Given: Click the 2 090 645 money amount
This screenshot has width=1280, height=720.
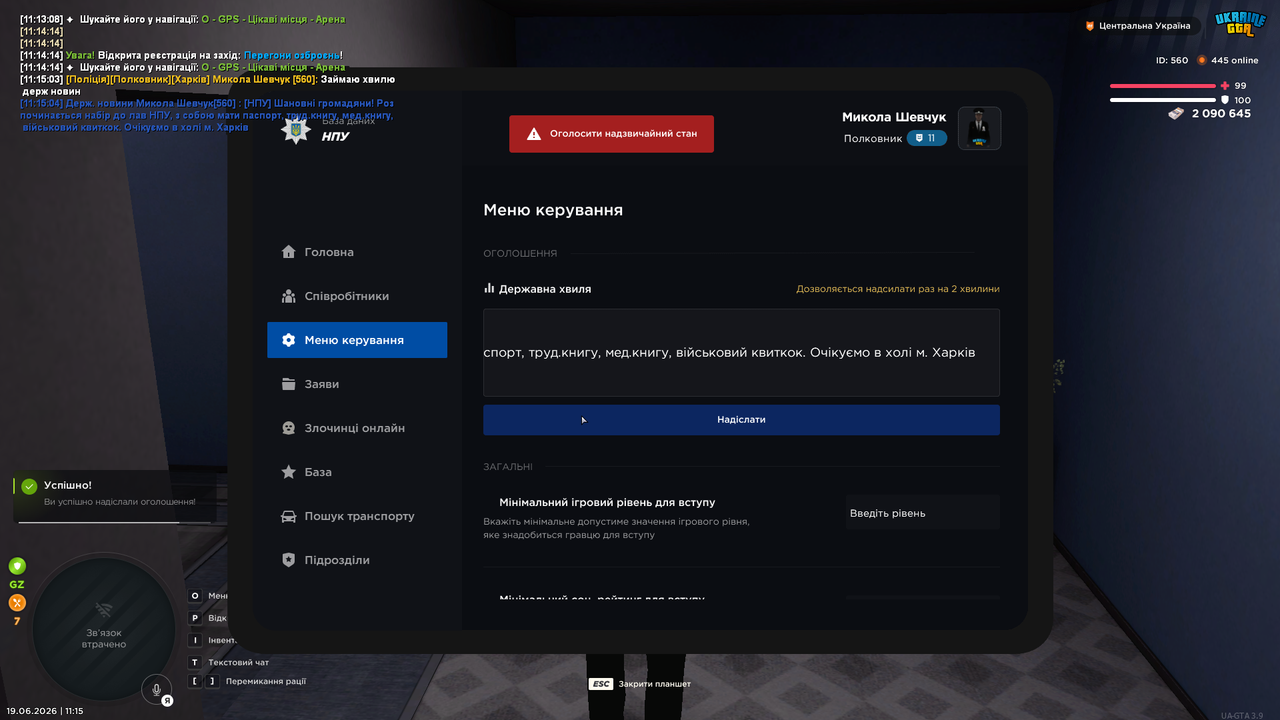Looking at the screenshot, I should click(x=1221, y=114).
